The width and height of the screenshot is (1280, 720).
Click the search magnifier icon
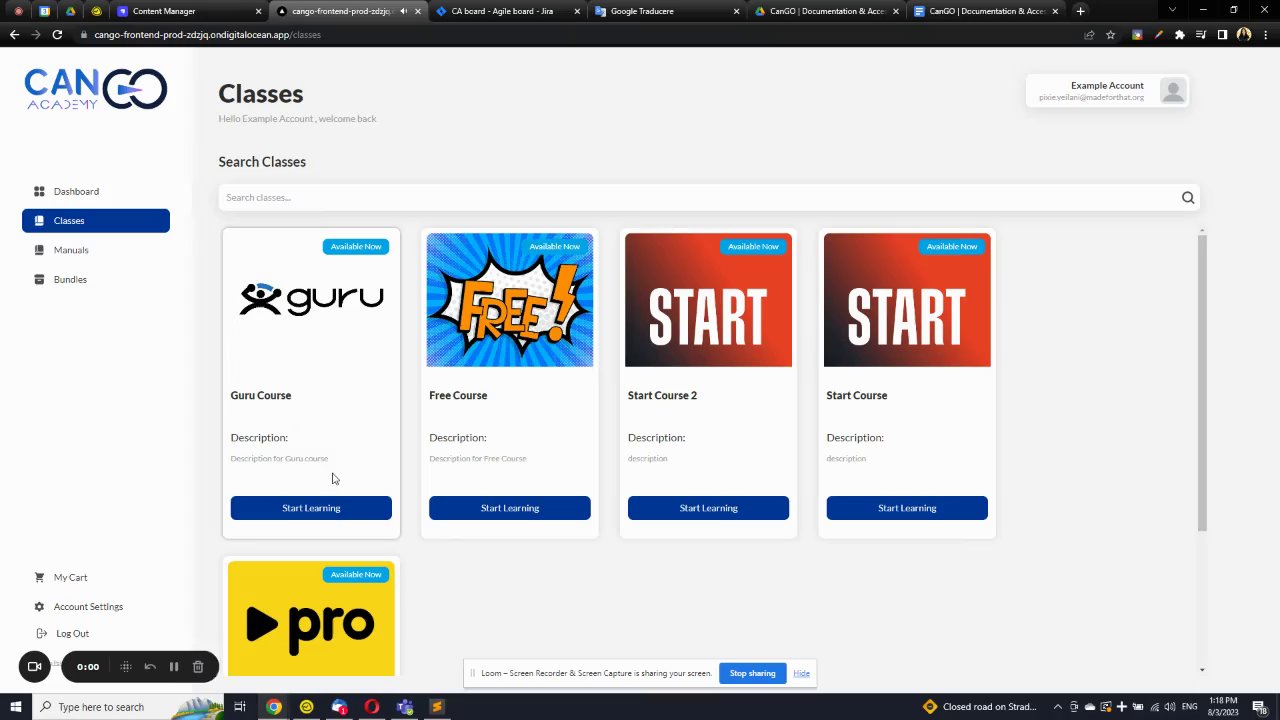[1188, 198]
